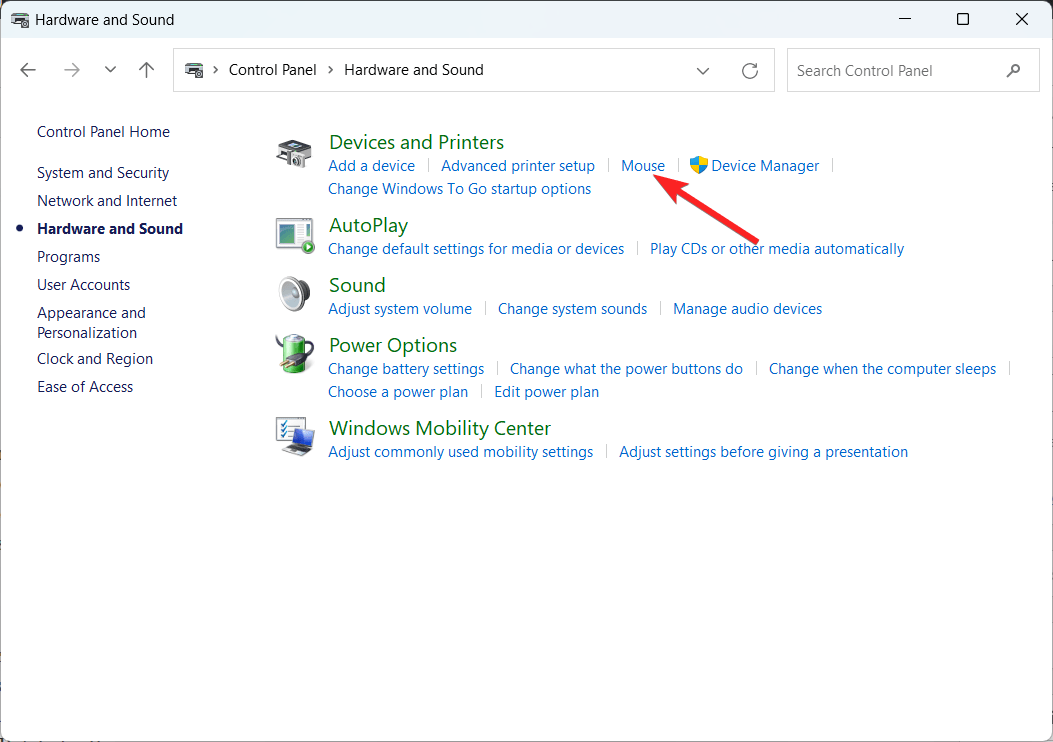The image size is (1053, 742).
Task: Click the AutoPlay category icon
Action: coord(295,236)
